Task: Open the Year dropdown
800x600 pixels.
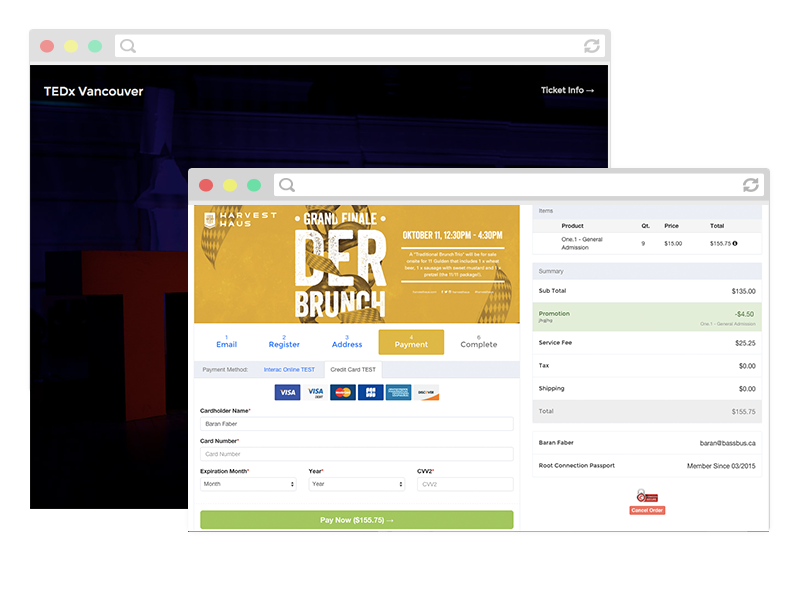Action: (x=356, y=483)
